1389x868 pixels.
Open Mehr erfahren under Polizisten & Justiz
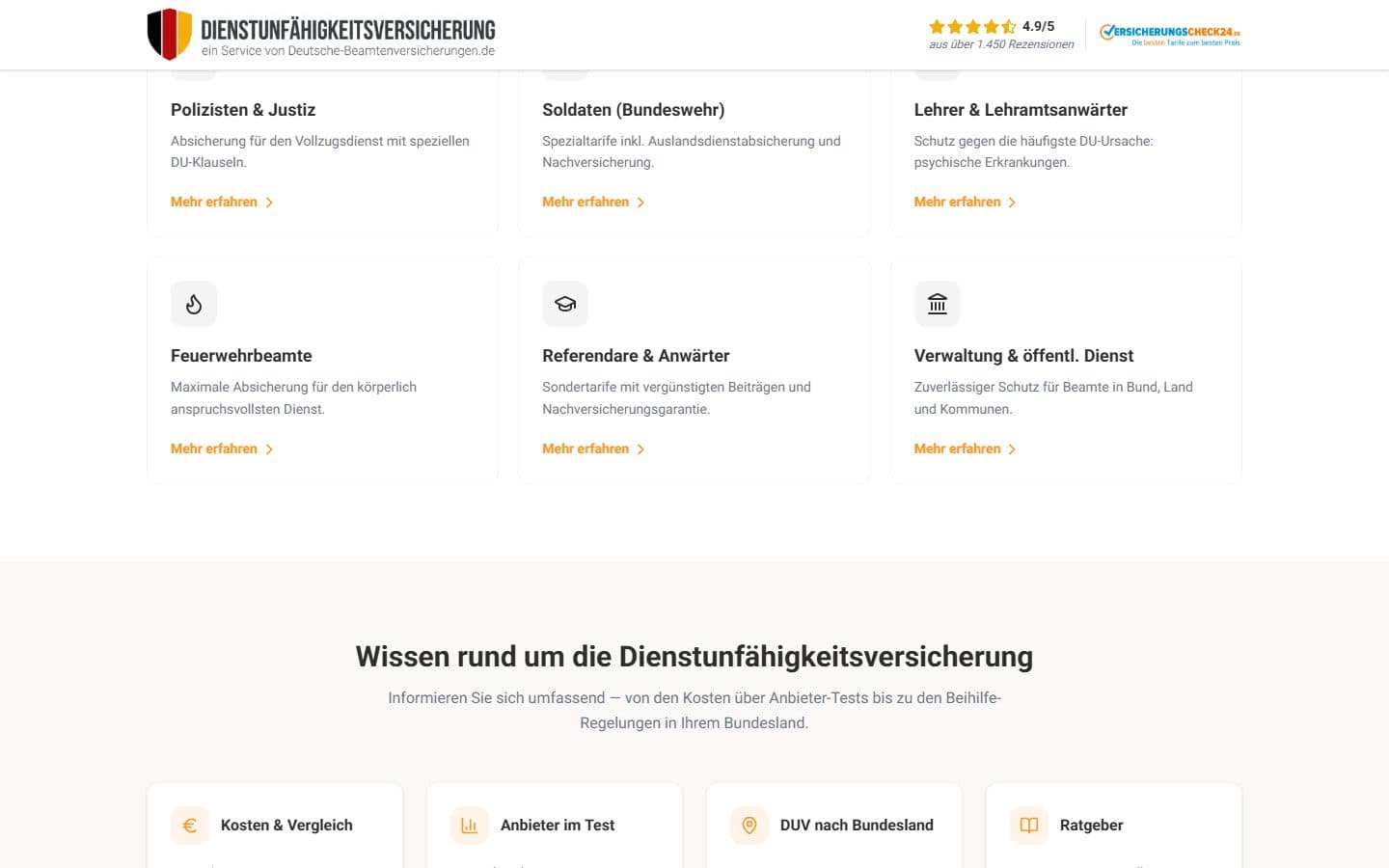click(x=222, y=202)
